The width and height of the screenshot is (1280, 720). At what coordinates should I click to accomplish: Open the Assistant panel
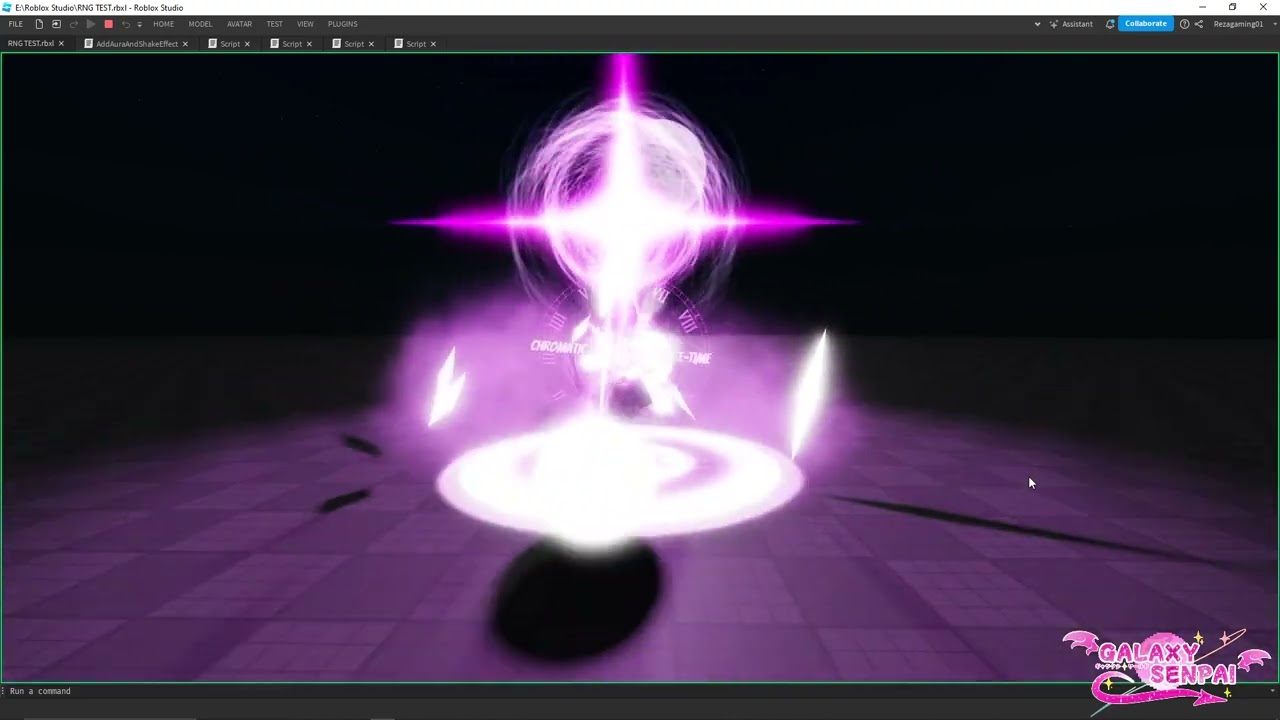point(1072,24)
